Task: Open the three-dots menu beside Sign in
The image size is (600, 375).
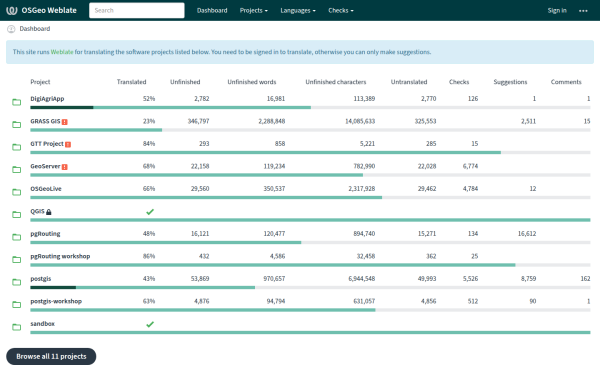Action: point(583,11)
